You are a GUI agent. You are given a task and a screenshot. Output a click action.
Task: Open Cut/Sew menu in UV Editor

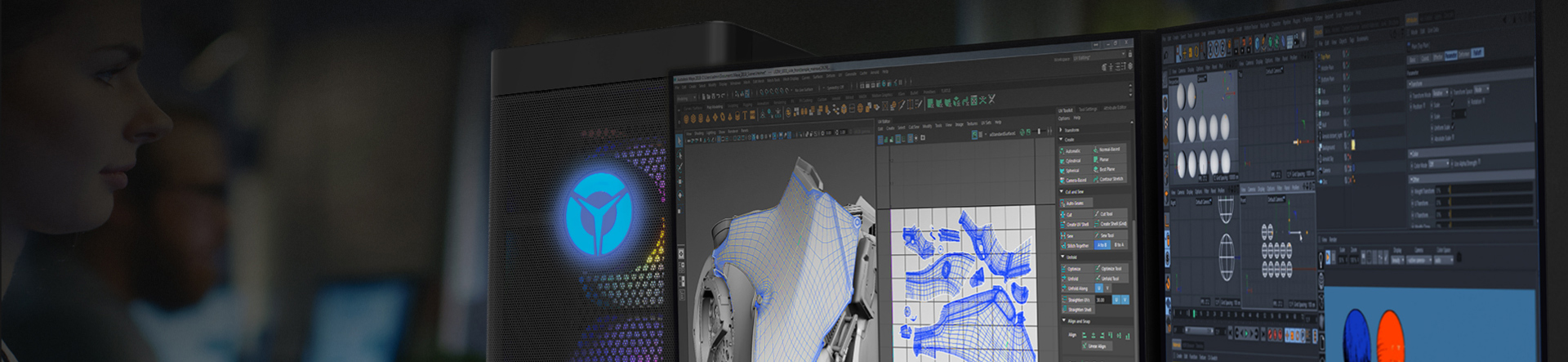coord(913,127)
